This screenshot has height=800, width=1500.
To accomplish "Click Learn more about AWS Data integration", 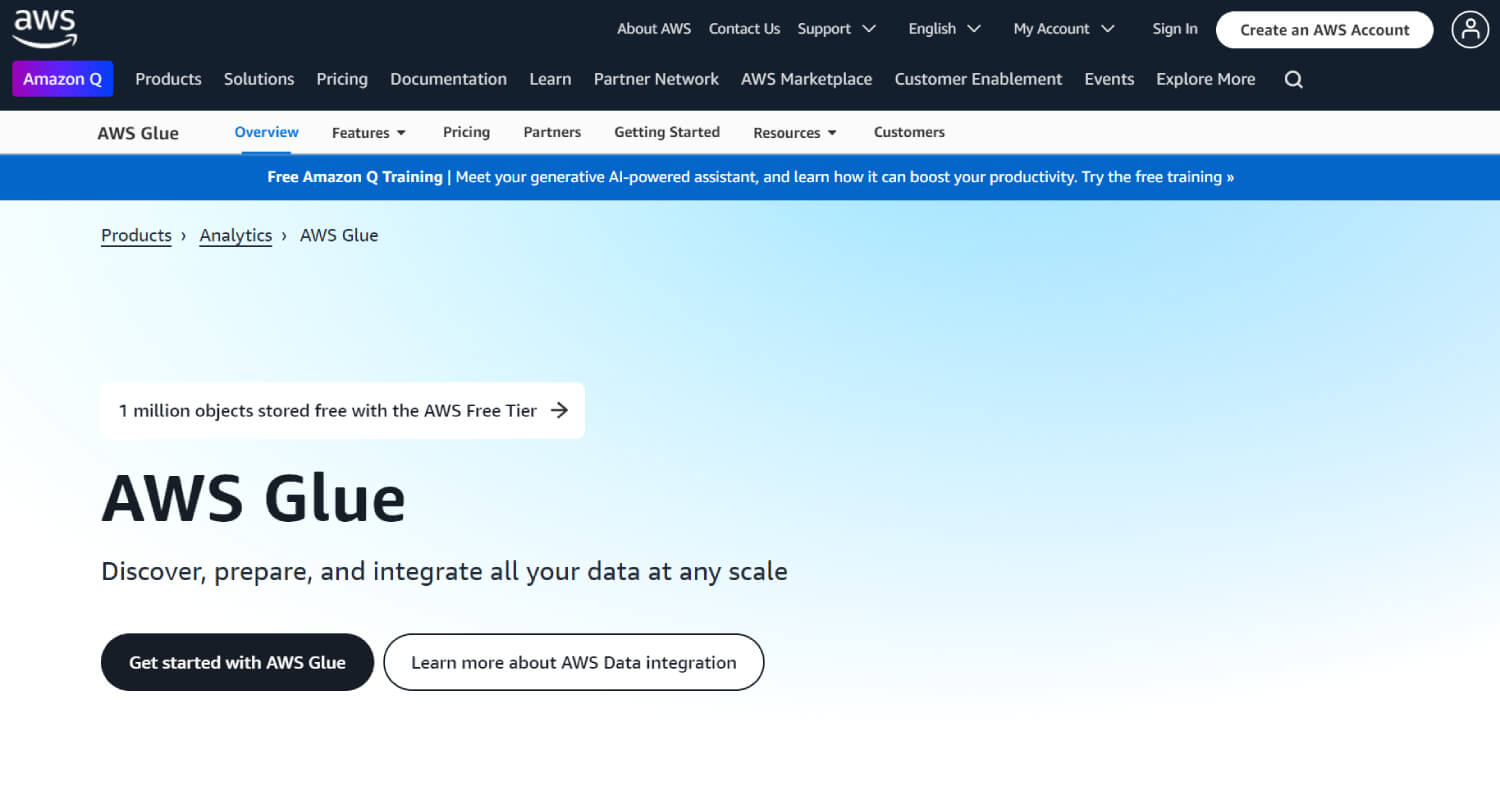I will coord(574,662).
